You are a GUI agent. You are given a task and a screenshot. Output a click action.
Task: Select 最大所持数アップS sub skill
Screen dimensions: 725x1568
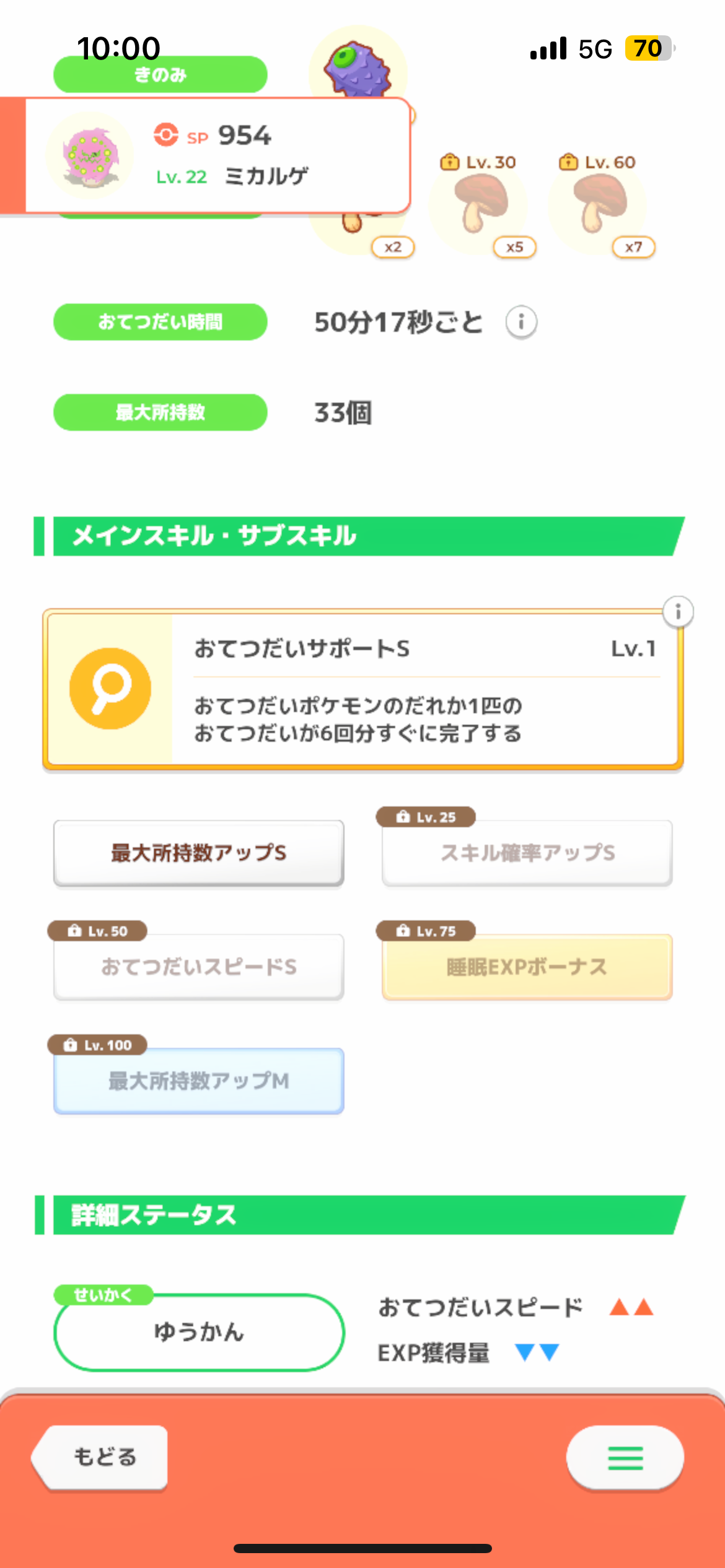198,853
